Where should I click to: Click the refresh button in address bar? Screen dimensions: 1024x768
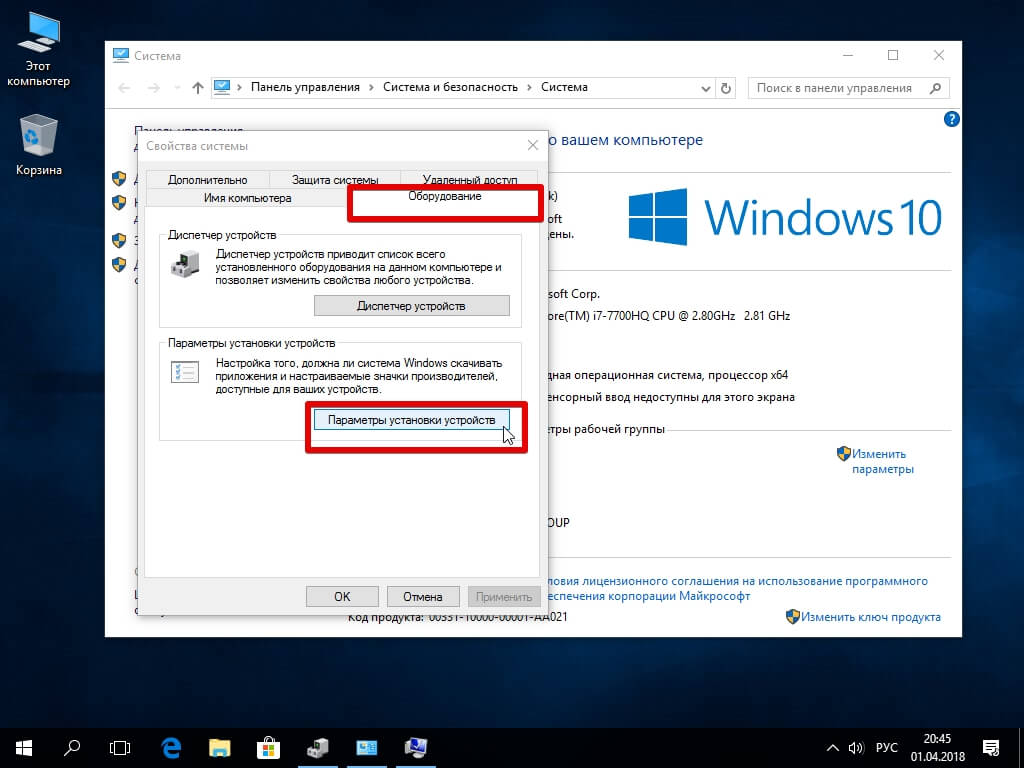click(x=726, y=88)
